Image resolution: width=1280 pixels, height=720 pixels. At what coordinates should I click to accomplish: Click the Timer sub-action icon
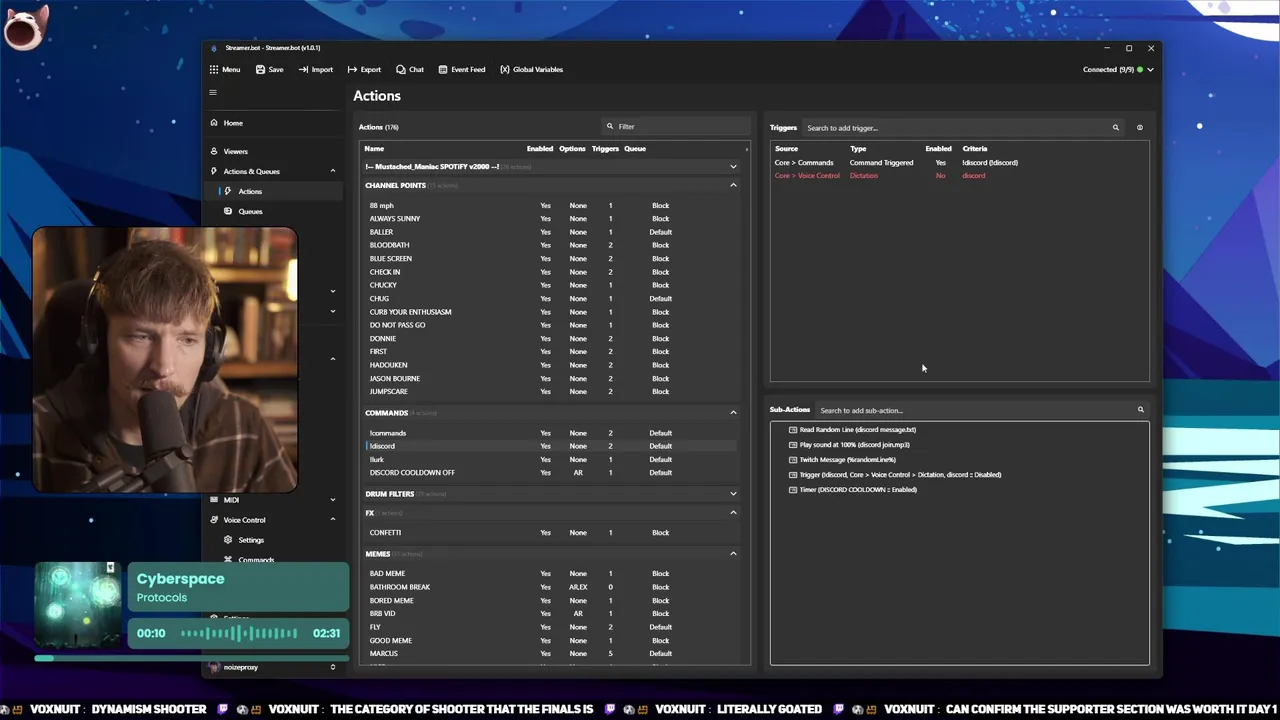coord(793,490)
